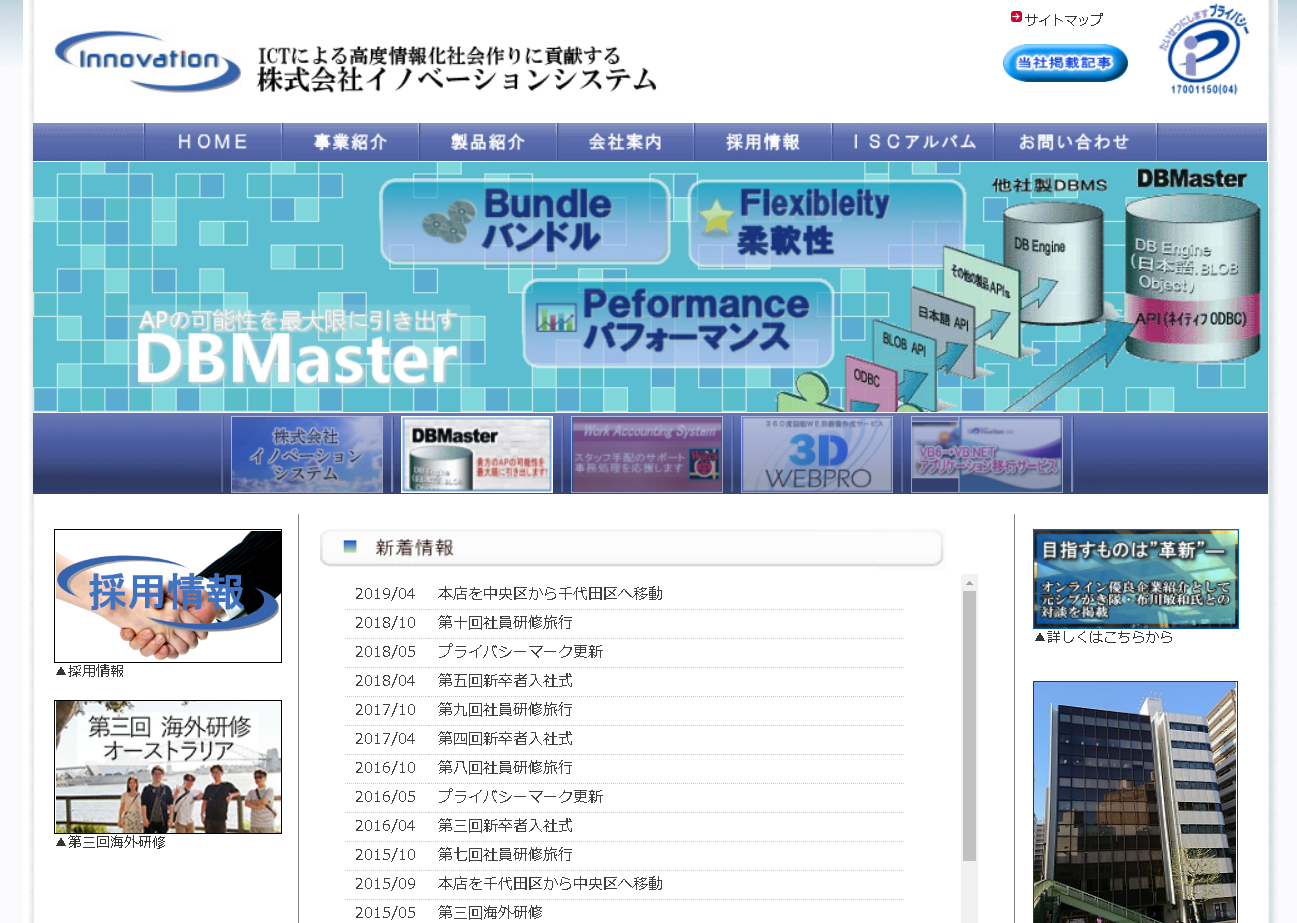Select news 本店を千代田区から中央区へ移動
Viewport: 1297px width, 923px height.
point(550,884)
